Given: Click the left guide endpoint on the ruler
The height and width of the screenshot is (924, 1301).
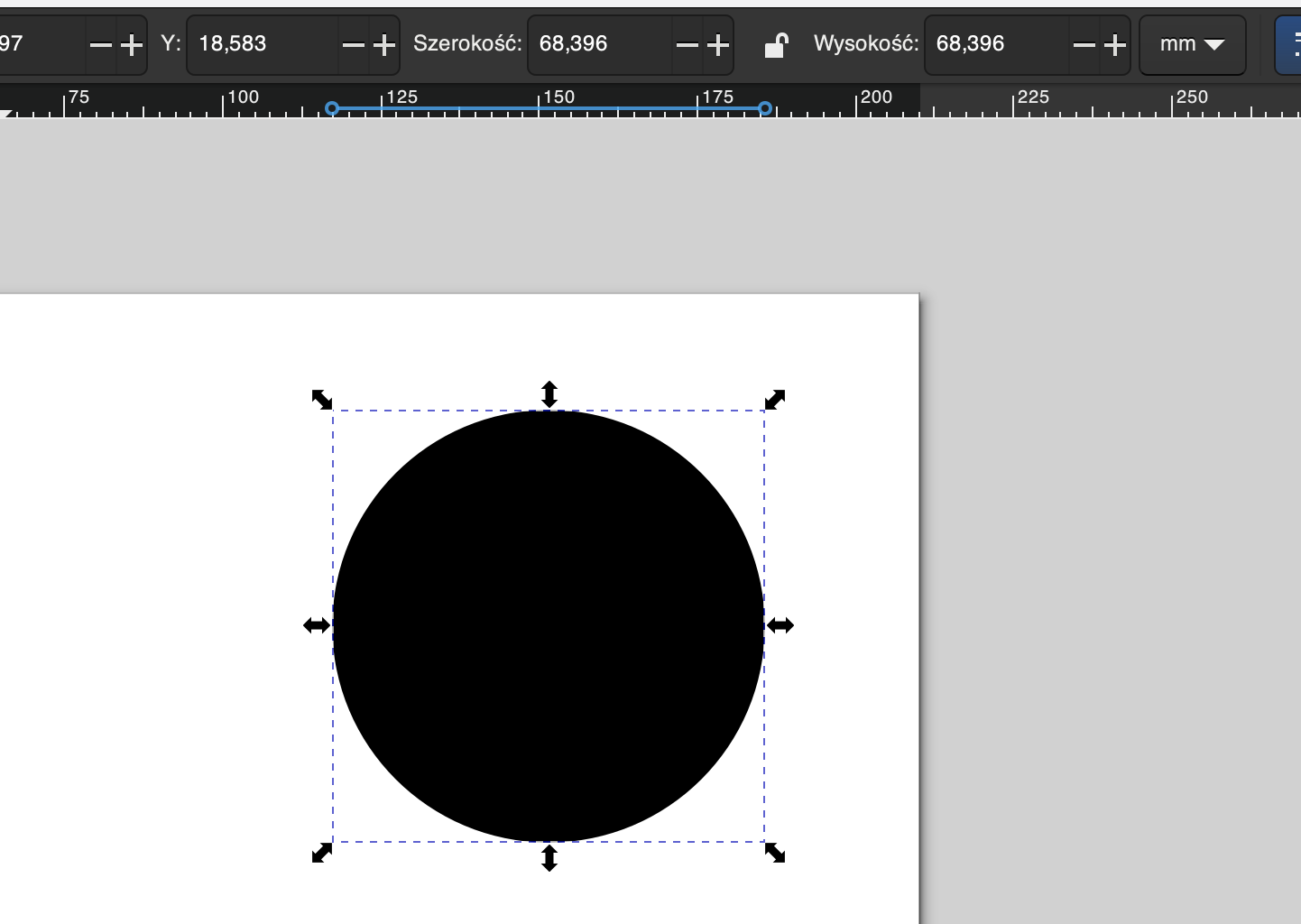Looking at the screenshot, I should pos(333,108).
